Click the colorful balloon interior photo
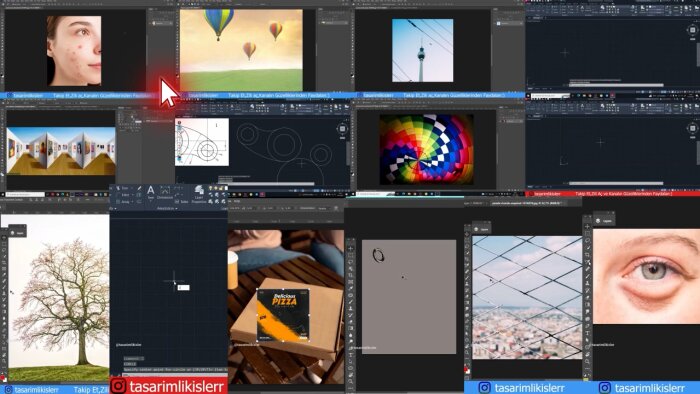 [x=426, y=149]
